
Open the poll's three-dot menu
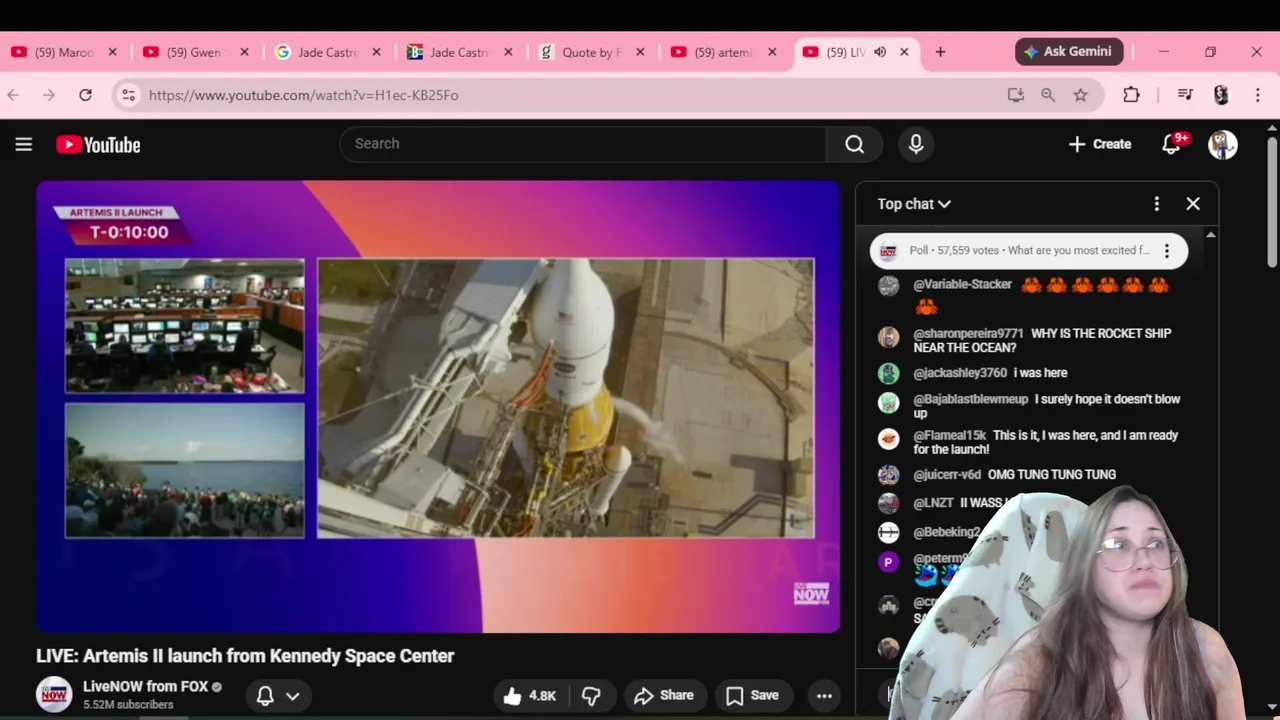[1166, 251]
